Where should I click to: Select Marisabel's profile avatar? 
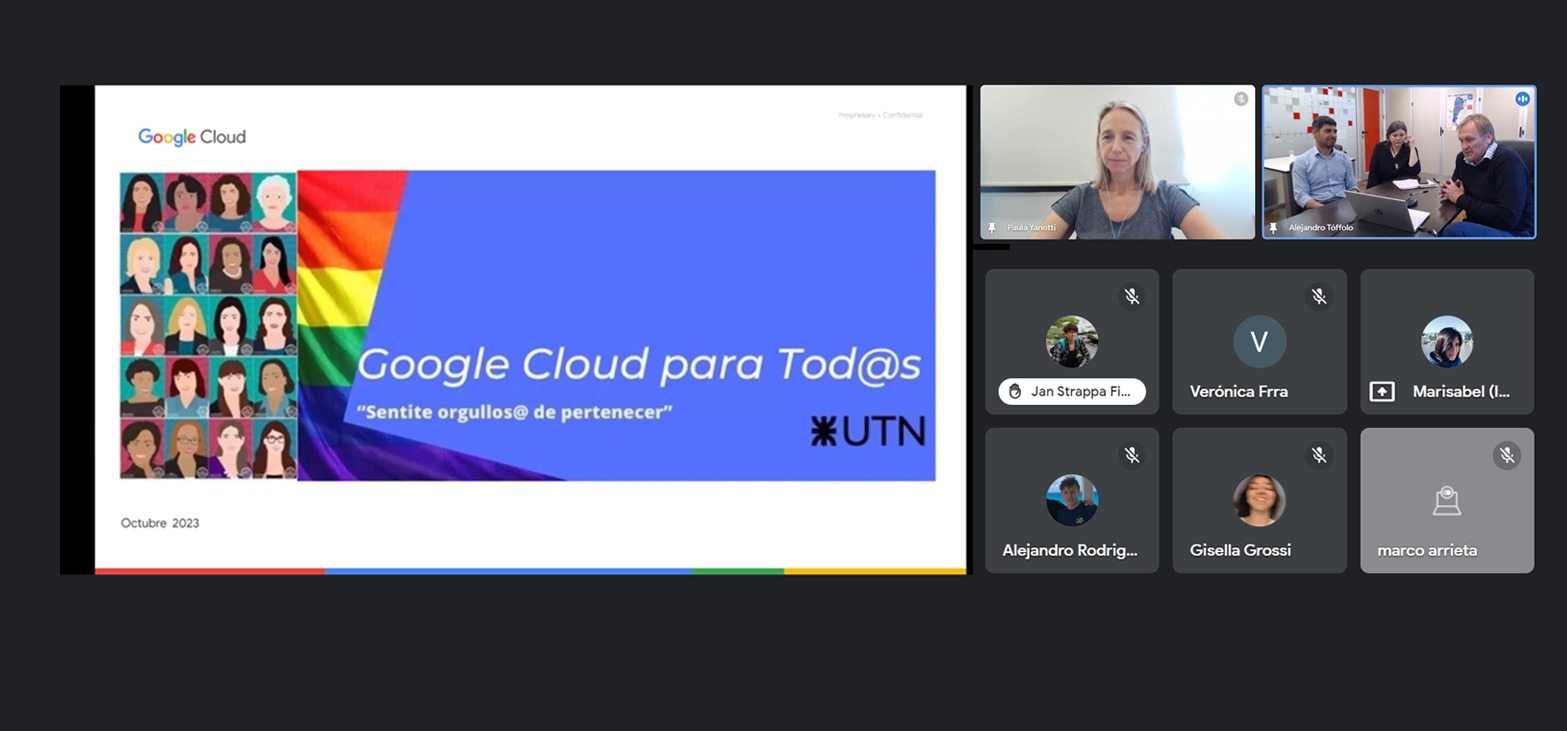[1447, 342]
